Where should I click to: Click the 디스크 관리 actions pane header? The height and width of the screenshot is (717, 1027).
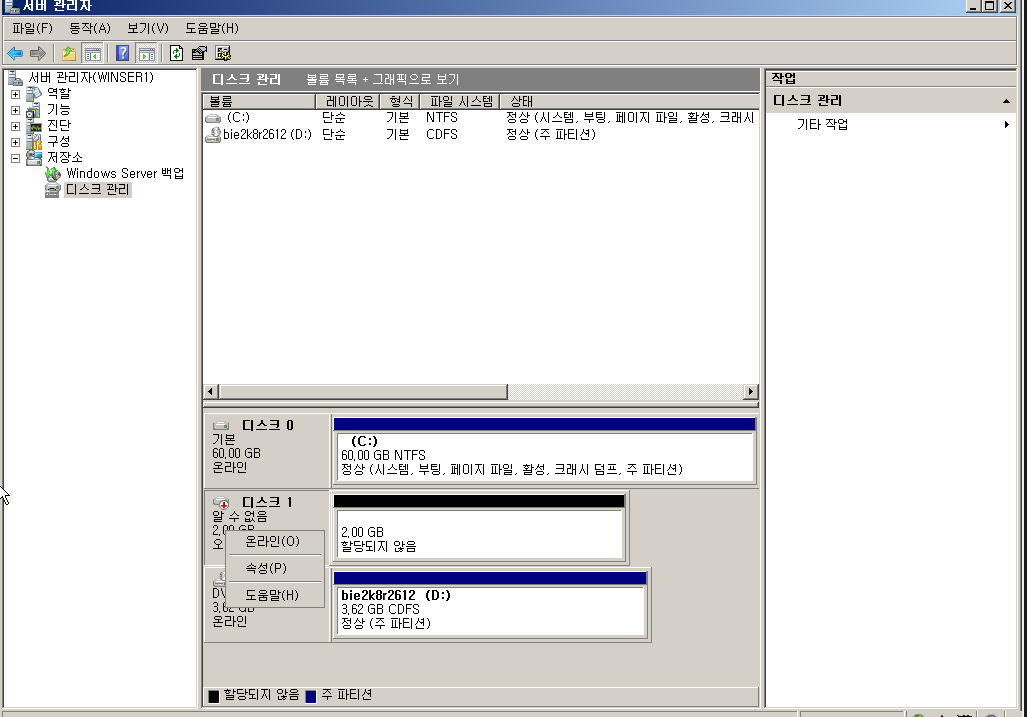coord(891,101)
